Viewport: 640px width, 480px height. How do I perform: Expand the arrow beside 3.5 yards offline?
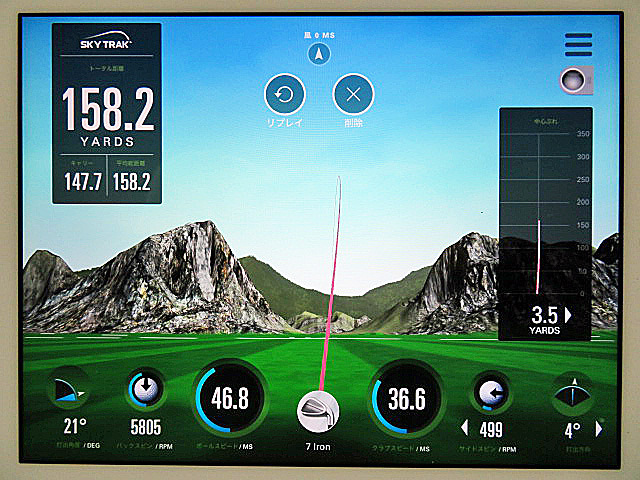(x=568, y=315)
